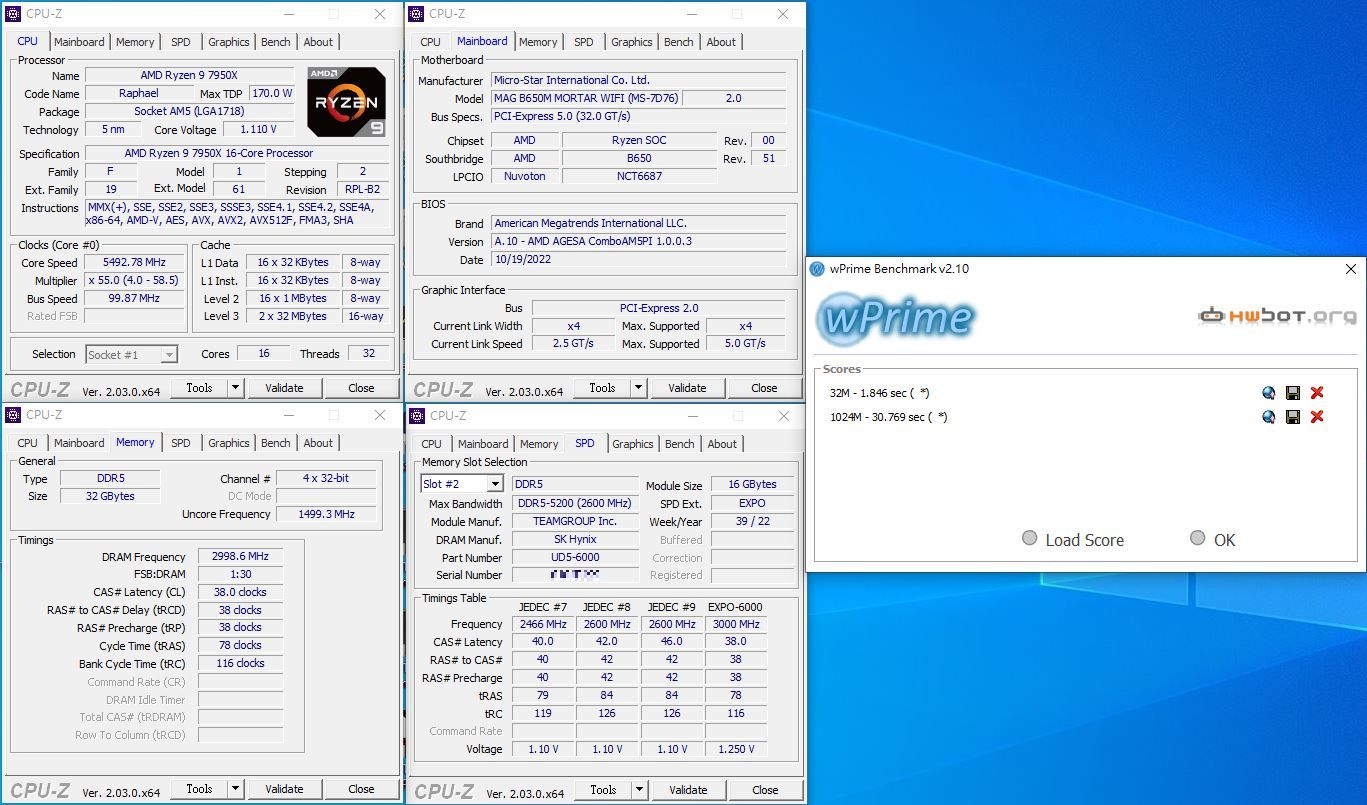Delete the 1024M score with red X

[1317, 417]
